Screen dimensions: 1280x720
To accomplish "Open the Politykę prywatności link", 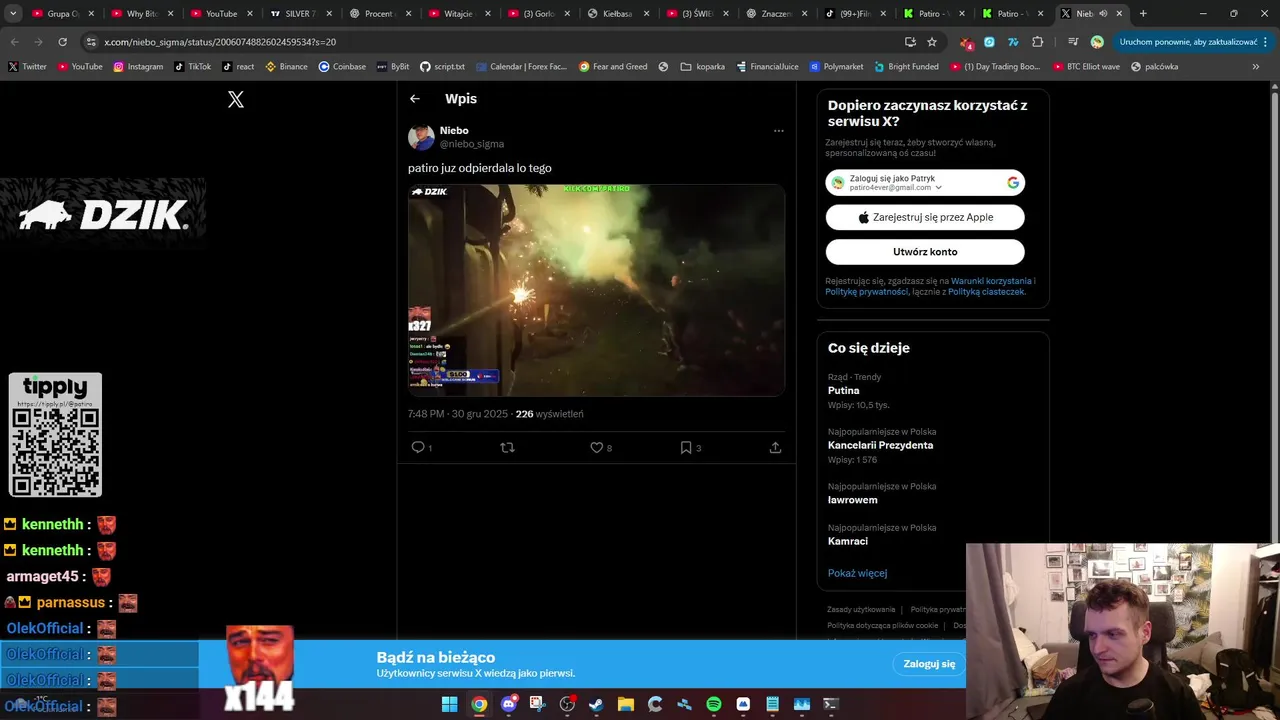I will coord(867,292).
